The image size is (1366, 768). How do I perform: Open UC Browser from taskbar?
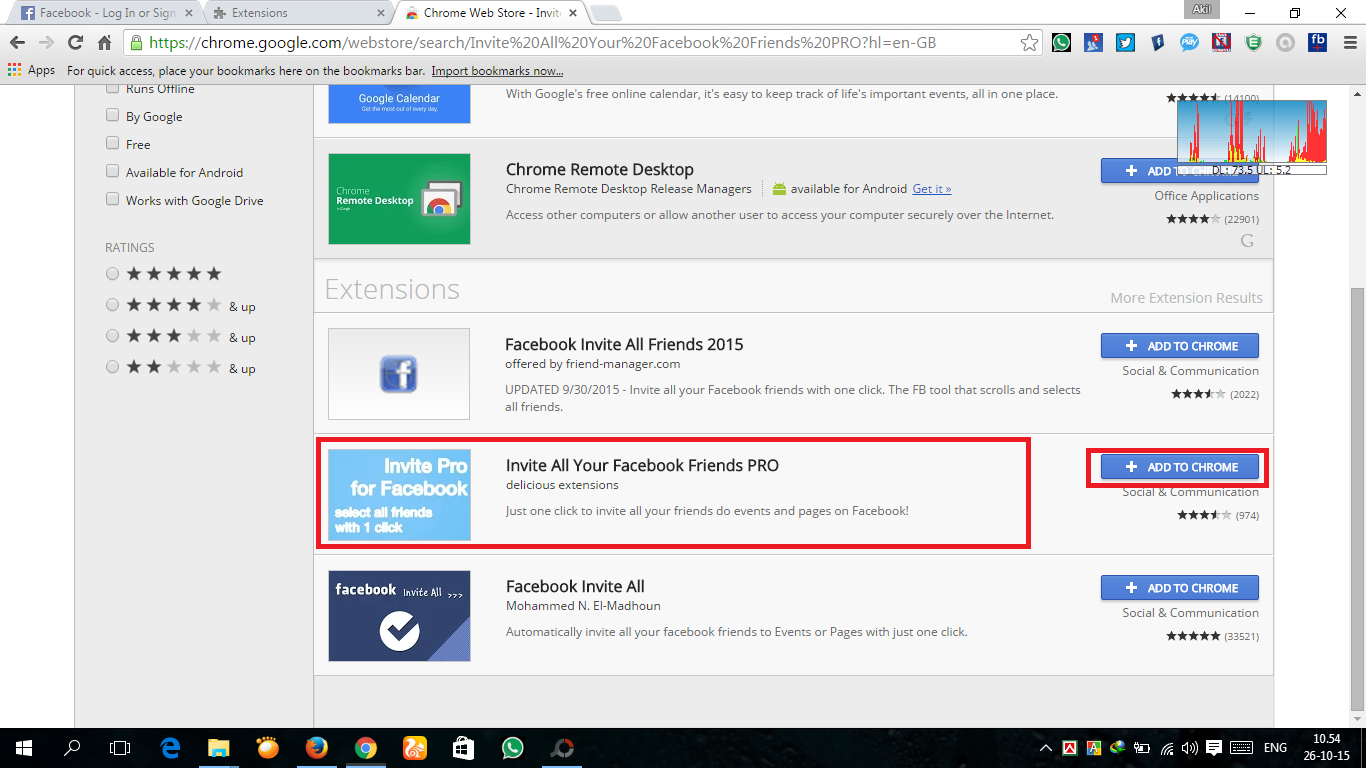(x=414, y=747)
